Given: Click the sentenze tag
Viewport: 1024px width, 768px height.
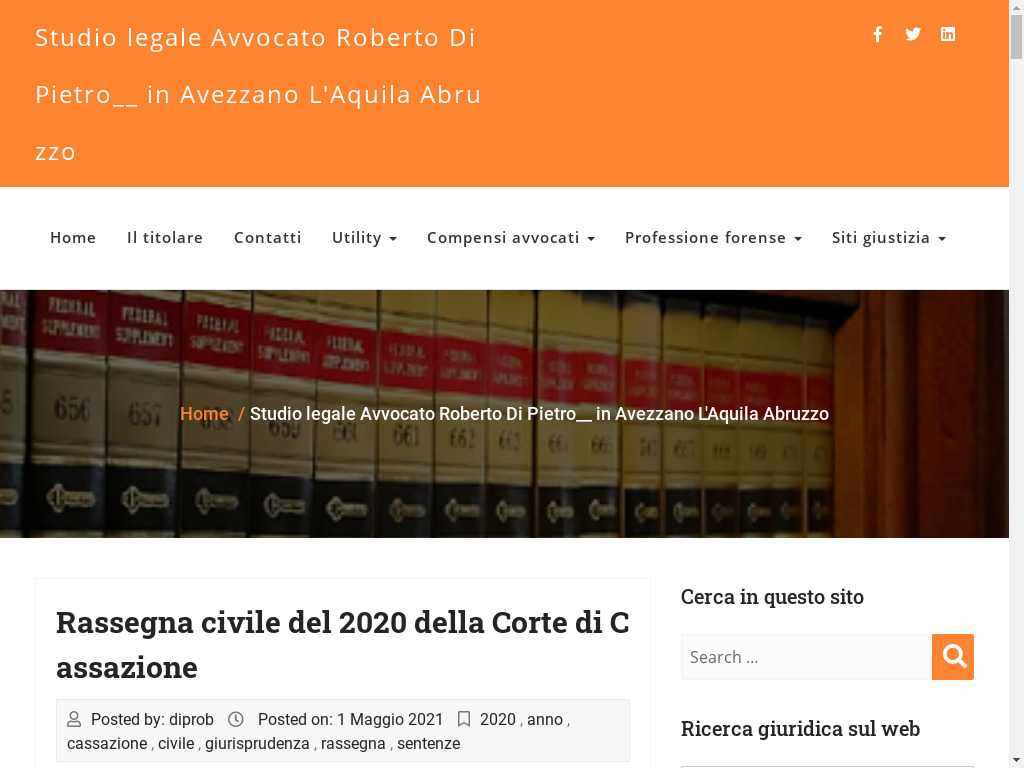Looking at the screenshot, I should coord(428,744).
